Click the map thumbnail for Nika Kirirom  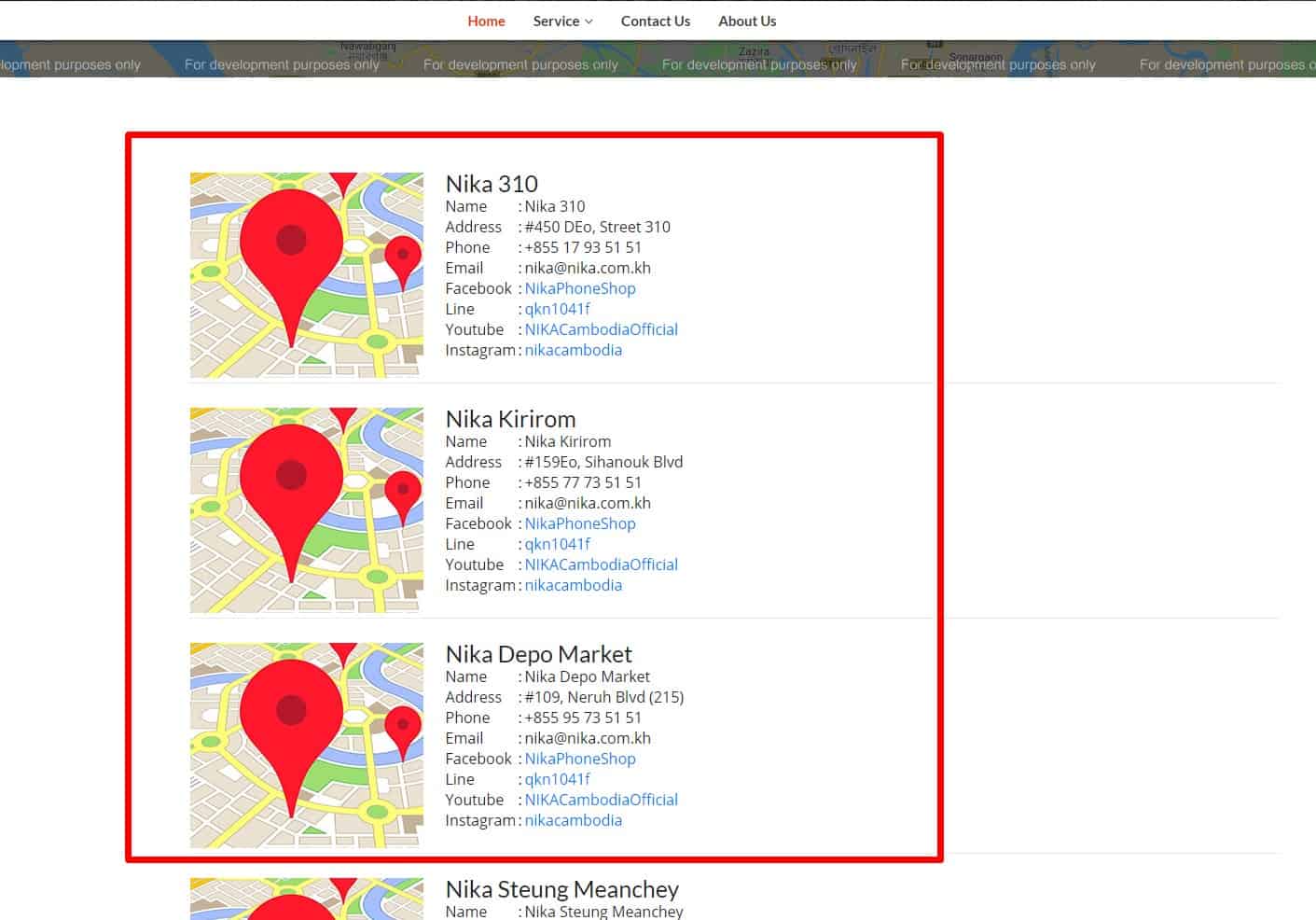(306, 509)
